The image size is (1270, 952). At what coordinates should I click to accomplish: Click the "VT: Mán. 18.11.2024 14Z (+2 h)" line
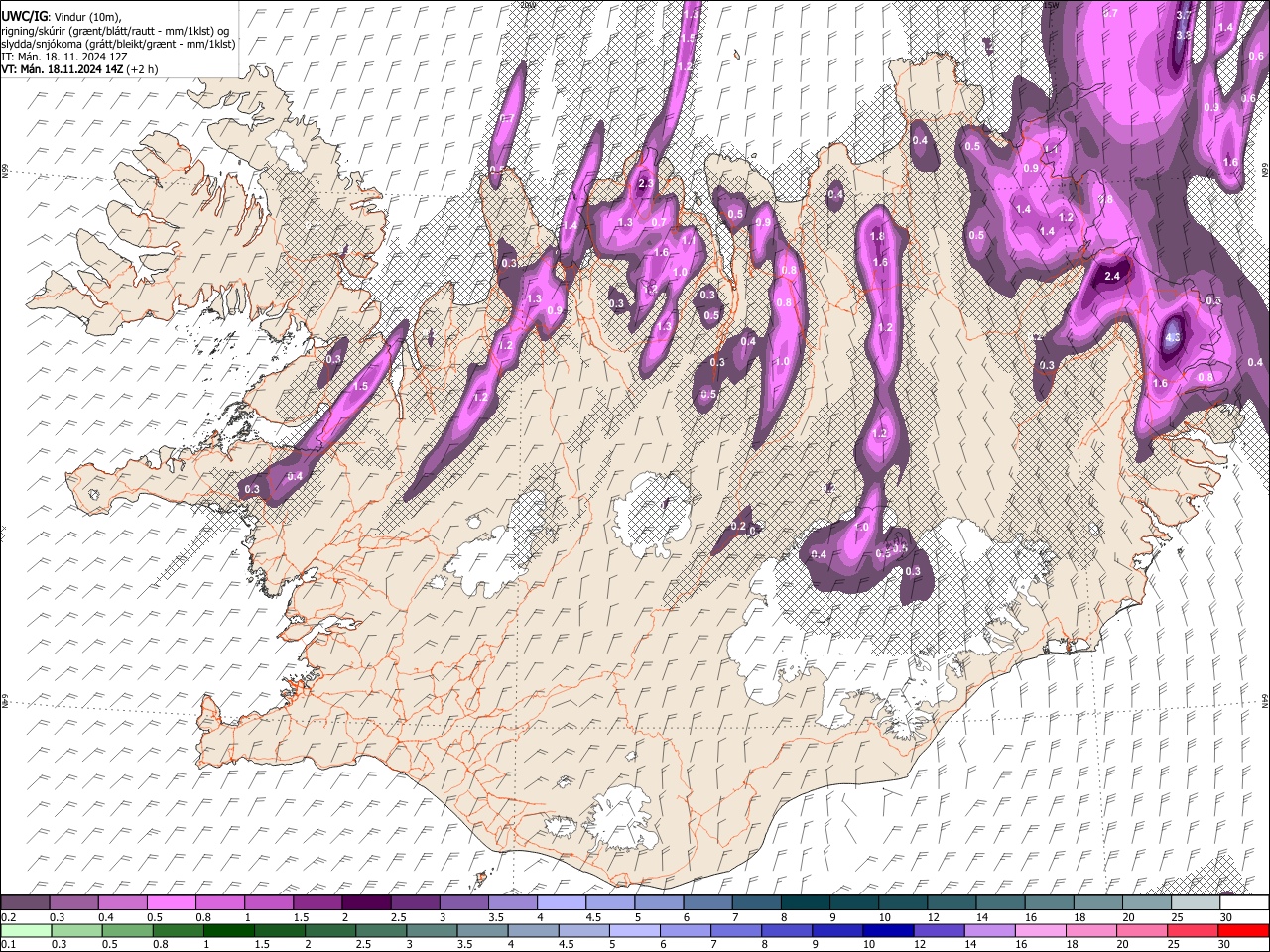pyautogui.click(x=79, y=70)
